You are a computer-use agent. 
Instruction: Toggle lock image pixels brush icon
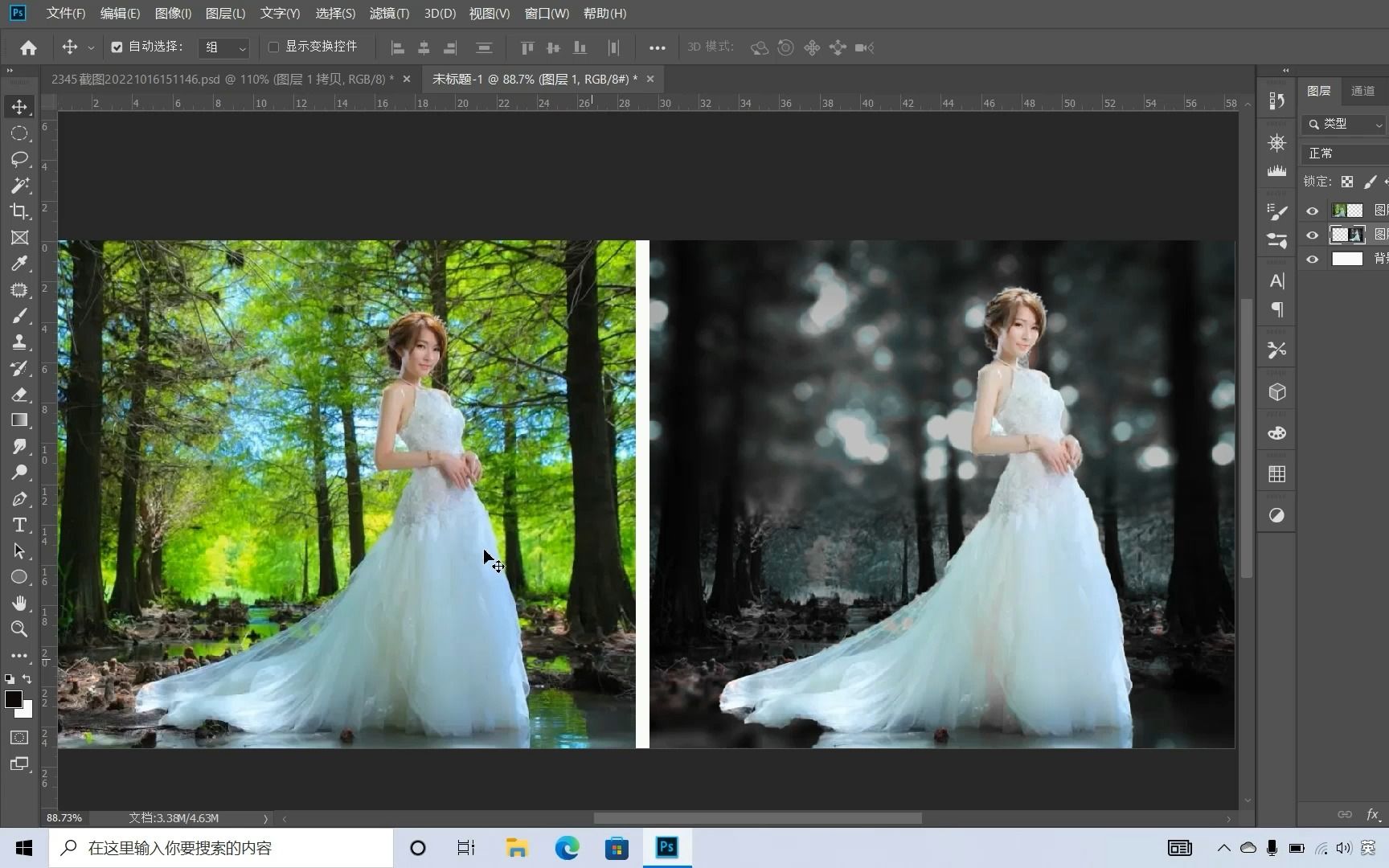click(1371, 182)
